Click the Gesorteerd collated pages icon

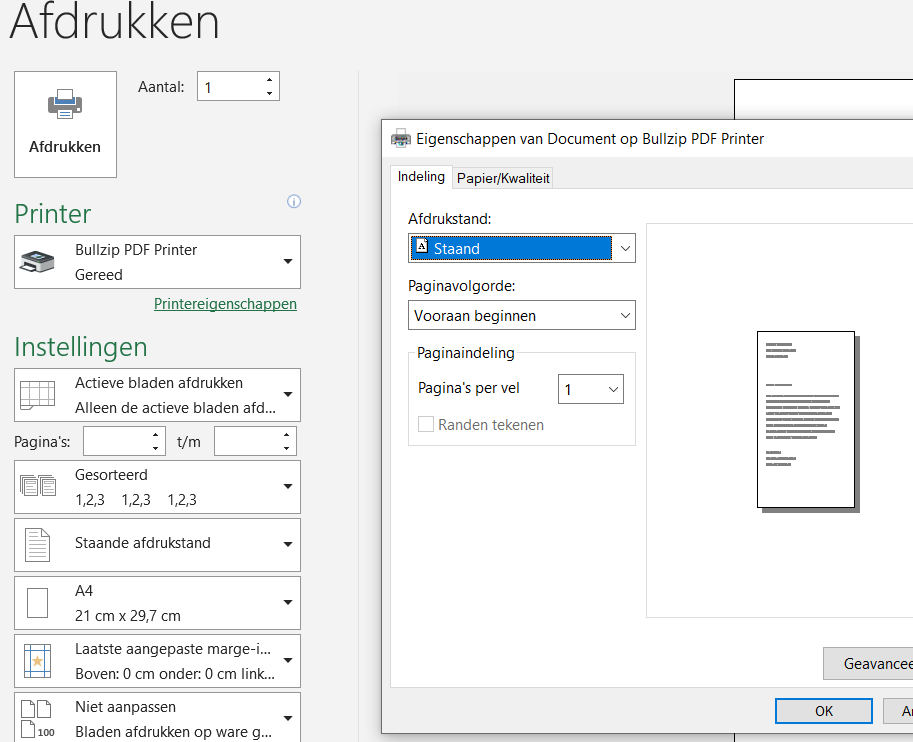pos(38,487)
